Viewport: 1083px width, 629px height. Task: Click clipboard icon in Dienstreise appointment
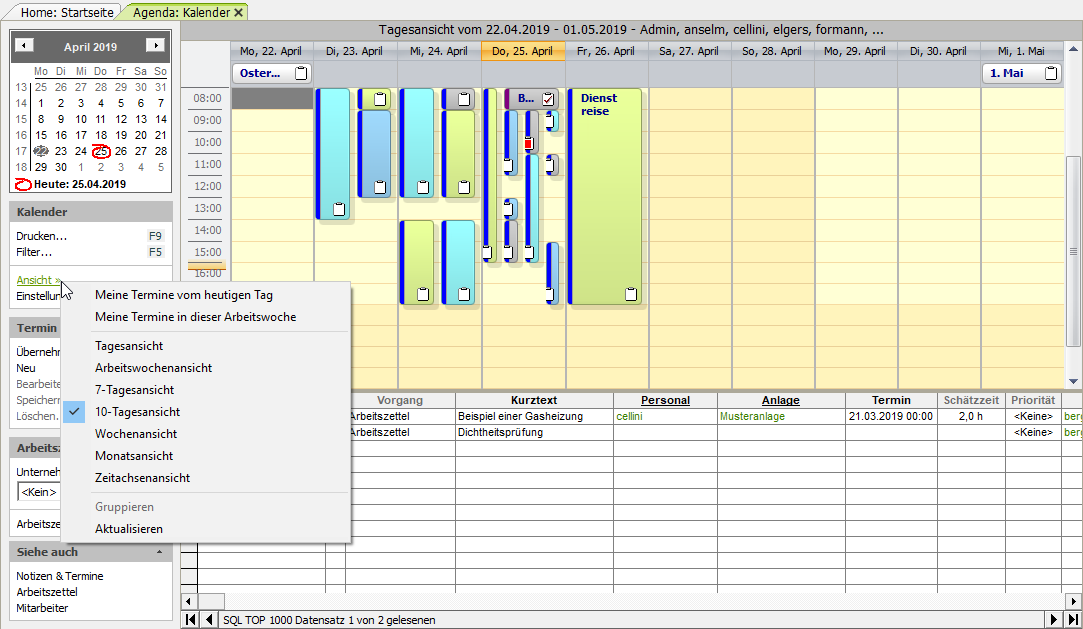tap(630, 294)
